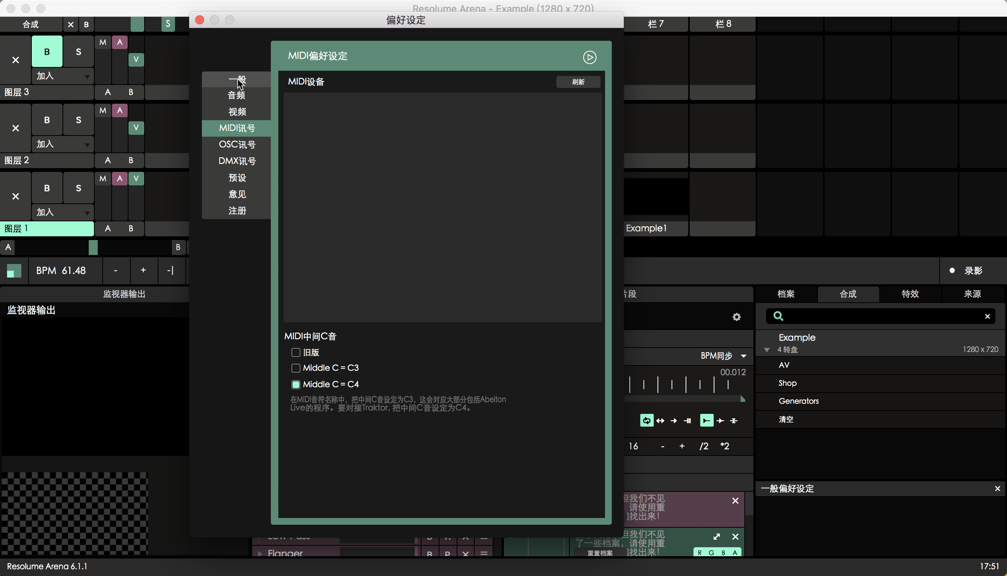Enable the 旧版 checkbox
This screenshot has height=576, width=1007.
[x=296, y=352]
